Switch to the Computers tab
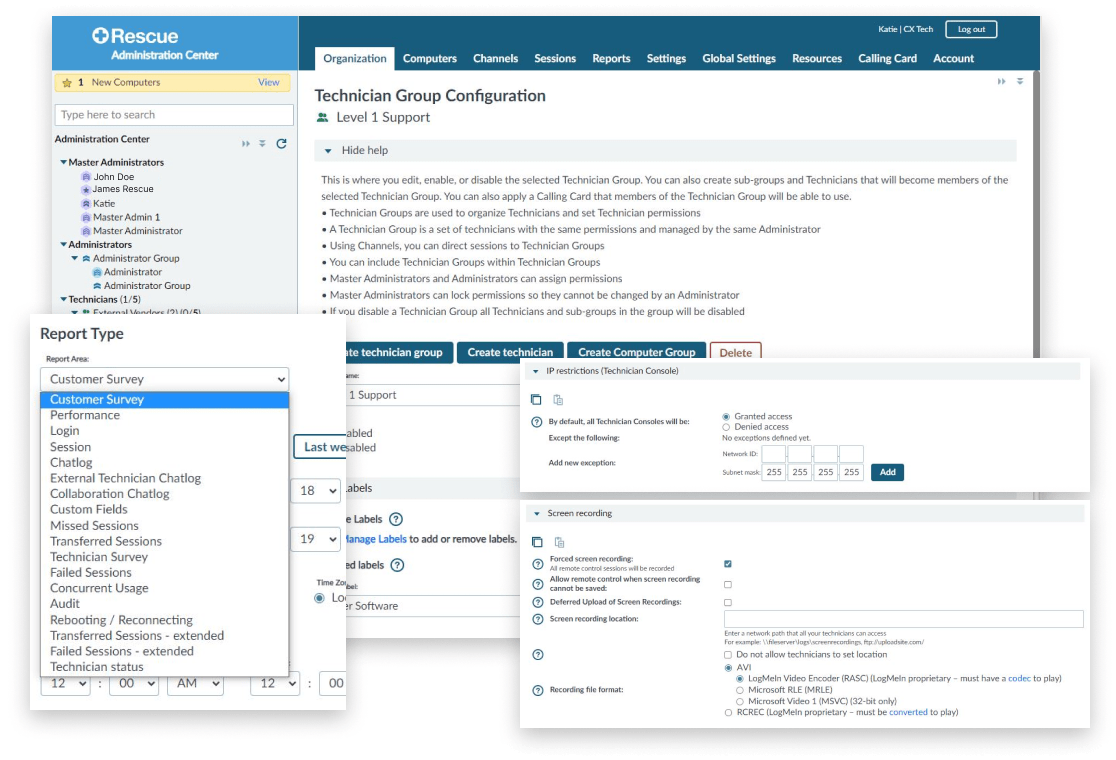This screenshot has width=1116, height=760. pyautogui.click(x=429, y=59)
